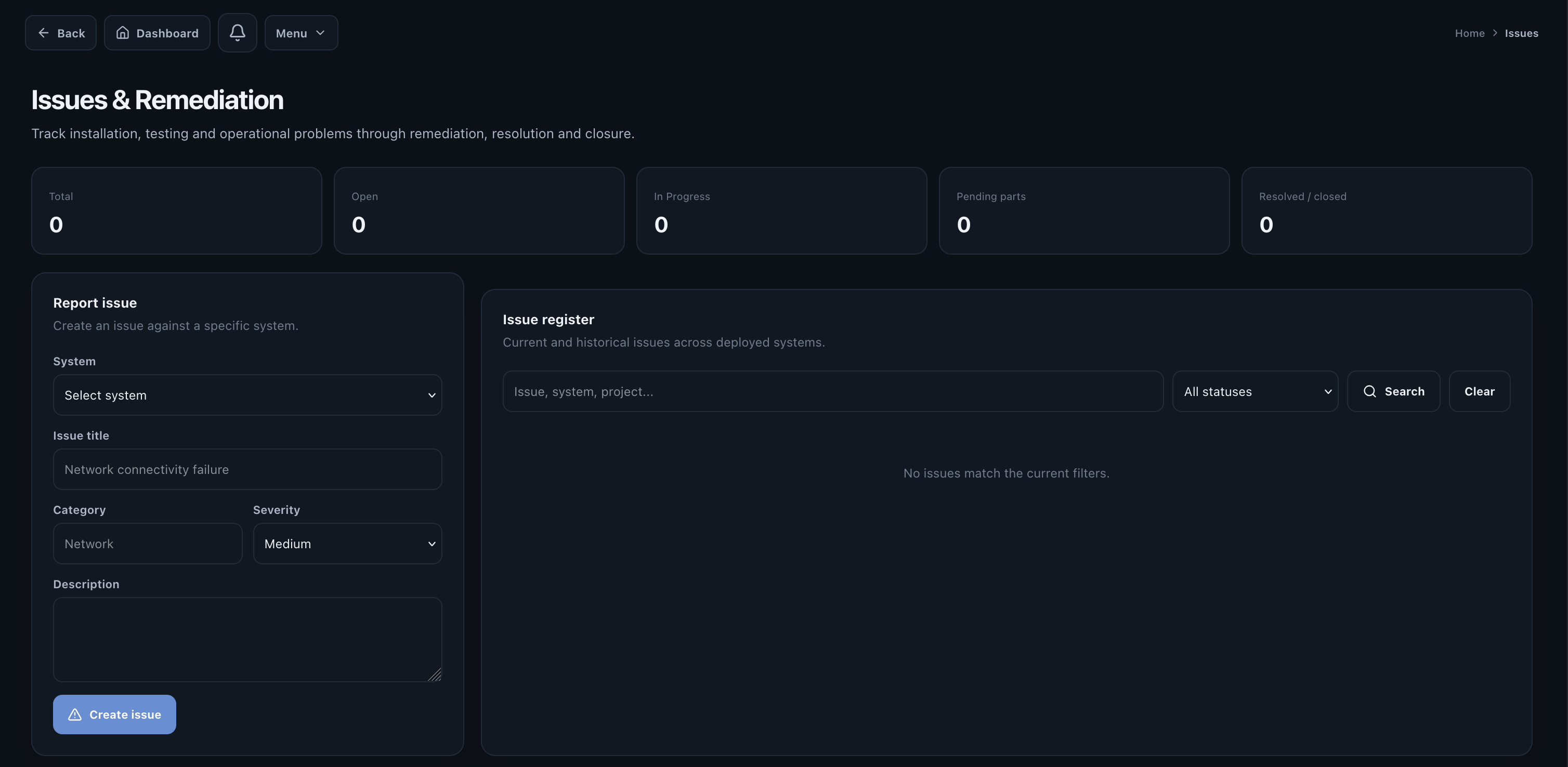The image size is (1568, 767).
Task: Click the breadcrumb chevron separator icon
Action: 1495,33
